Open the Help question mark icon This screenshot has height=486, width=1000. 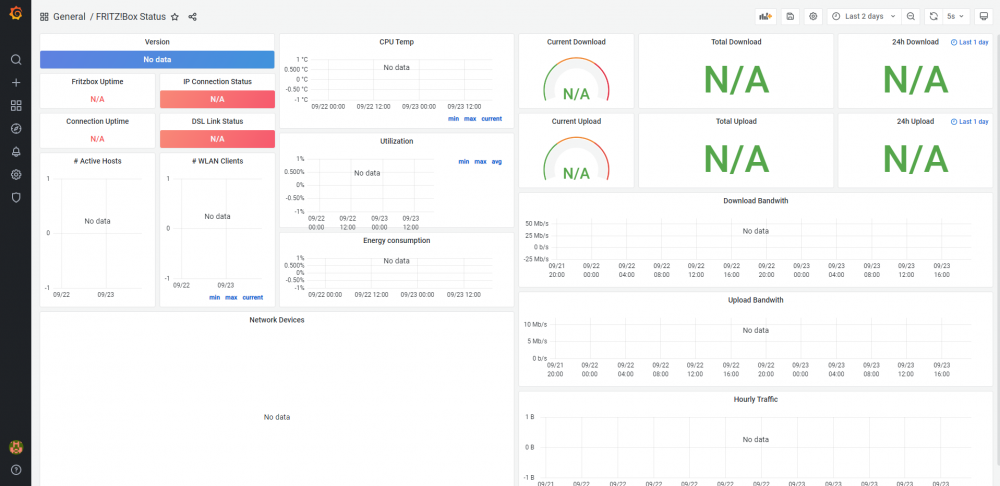[x=16, y=470]
